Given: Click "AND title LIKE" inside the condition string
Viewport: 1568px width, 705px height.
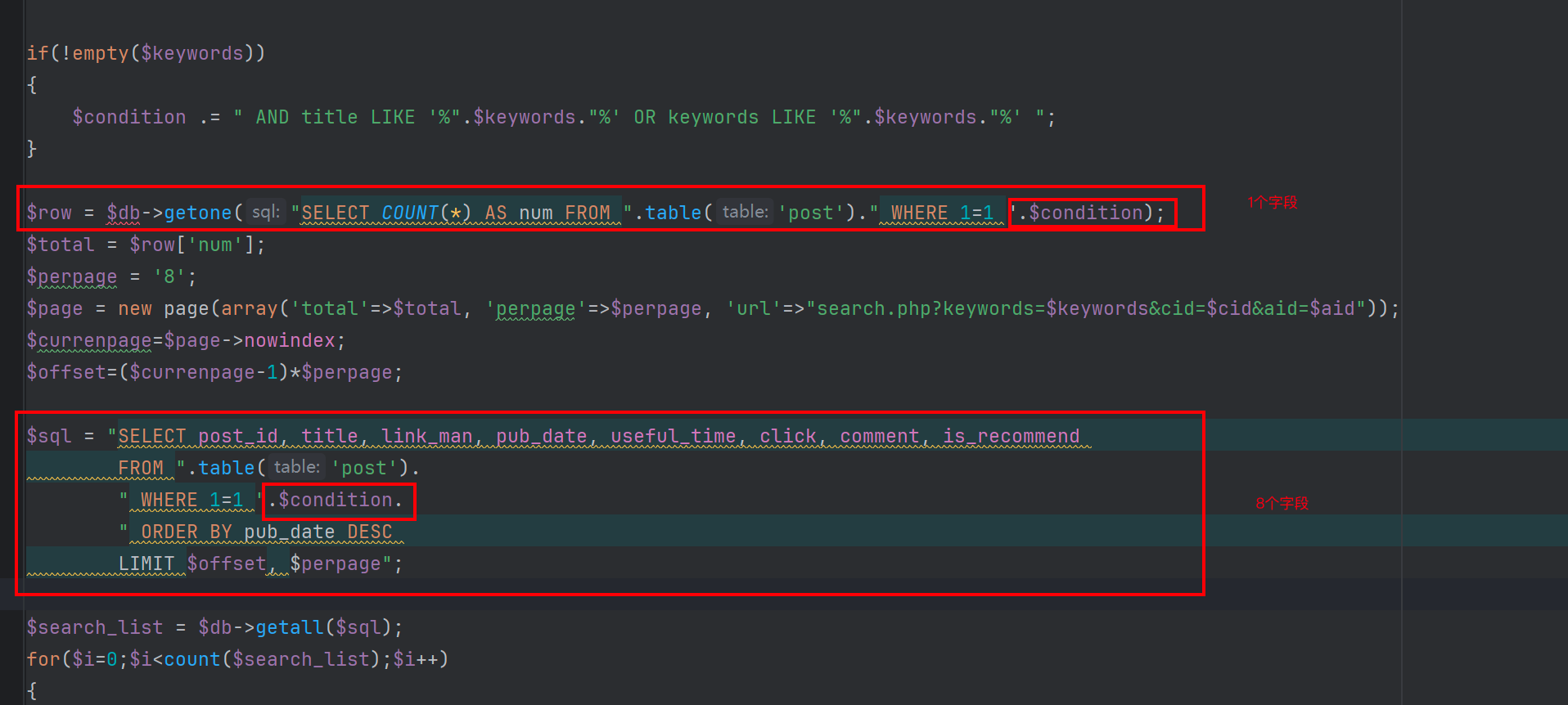Looking at the screenshot, I should (x=336, y=117).
